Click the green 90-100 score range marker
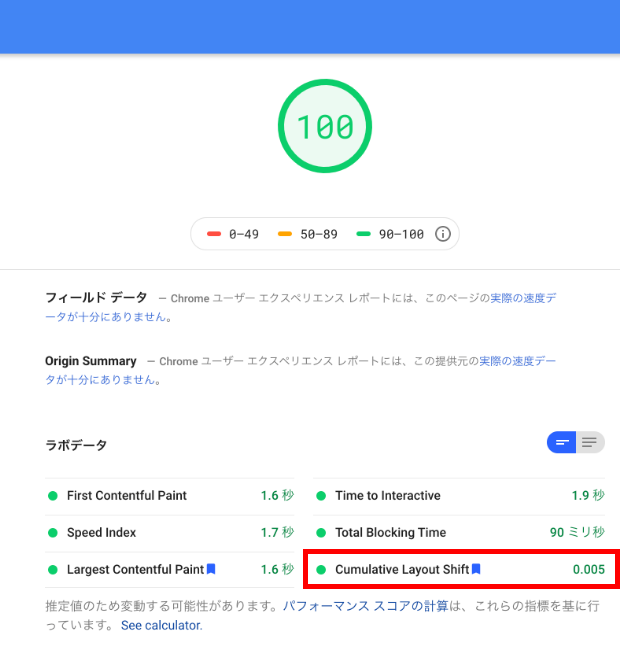Image resolution: width=620 pixels, height=651 pixels. point(363,234)
